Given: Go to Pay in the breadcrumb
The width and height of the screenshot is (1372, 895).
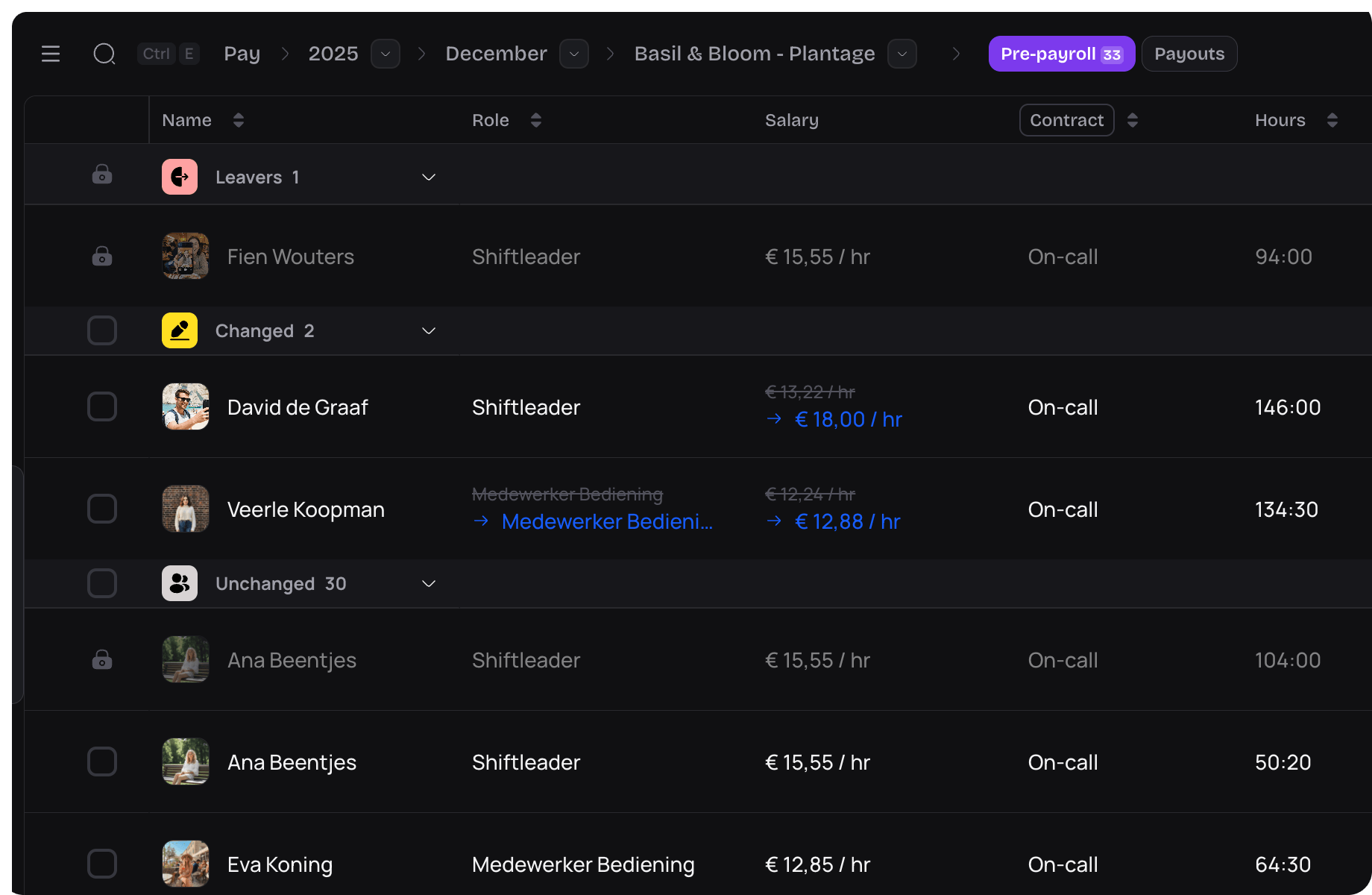Looking at the screenshot, I should point(242,54).
